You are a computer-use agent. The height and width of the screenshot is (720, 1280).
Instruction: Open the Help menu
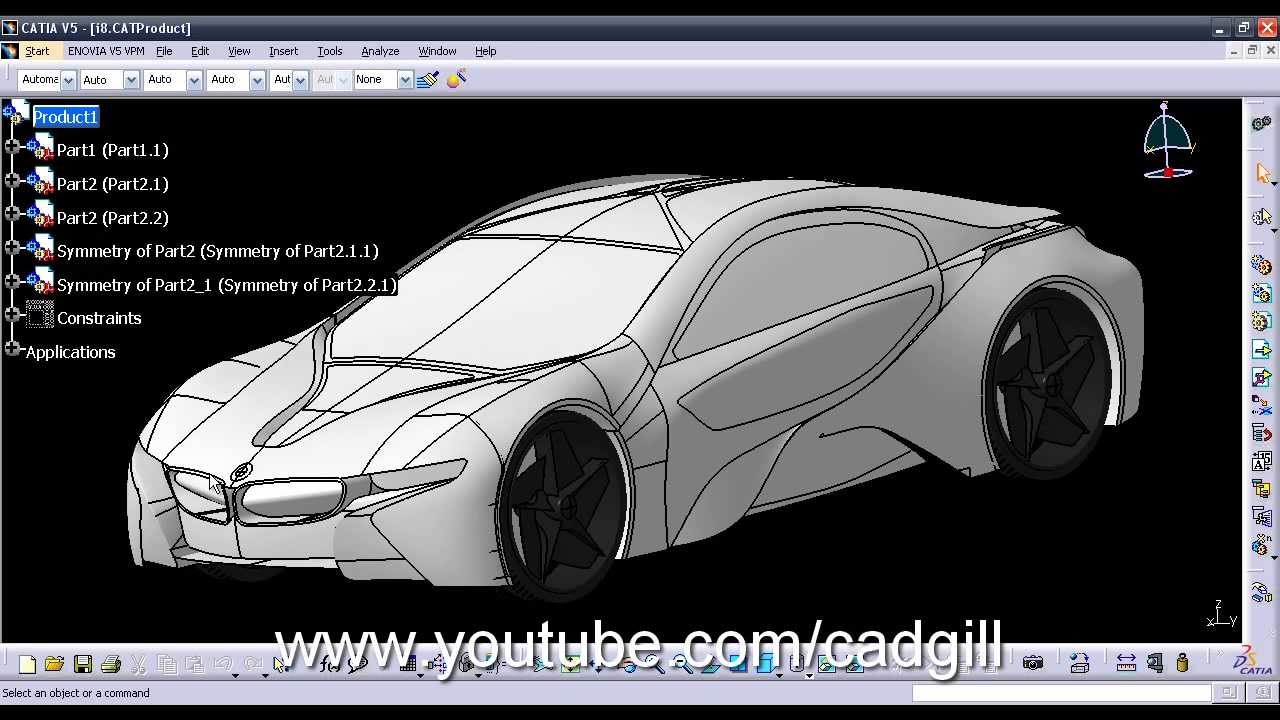pos(485,51)
